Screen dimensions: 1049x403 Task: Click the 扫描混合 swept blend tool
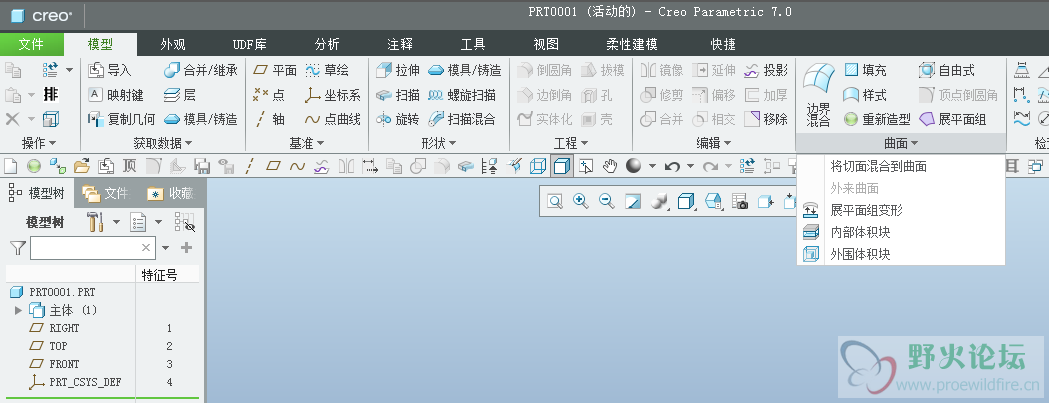462,120
